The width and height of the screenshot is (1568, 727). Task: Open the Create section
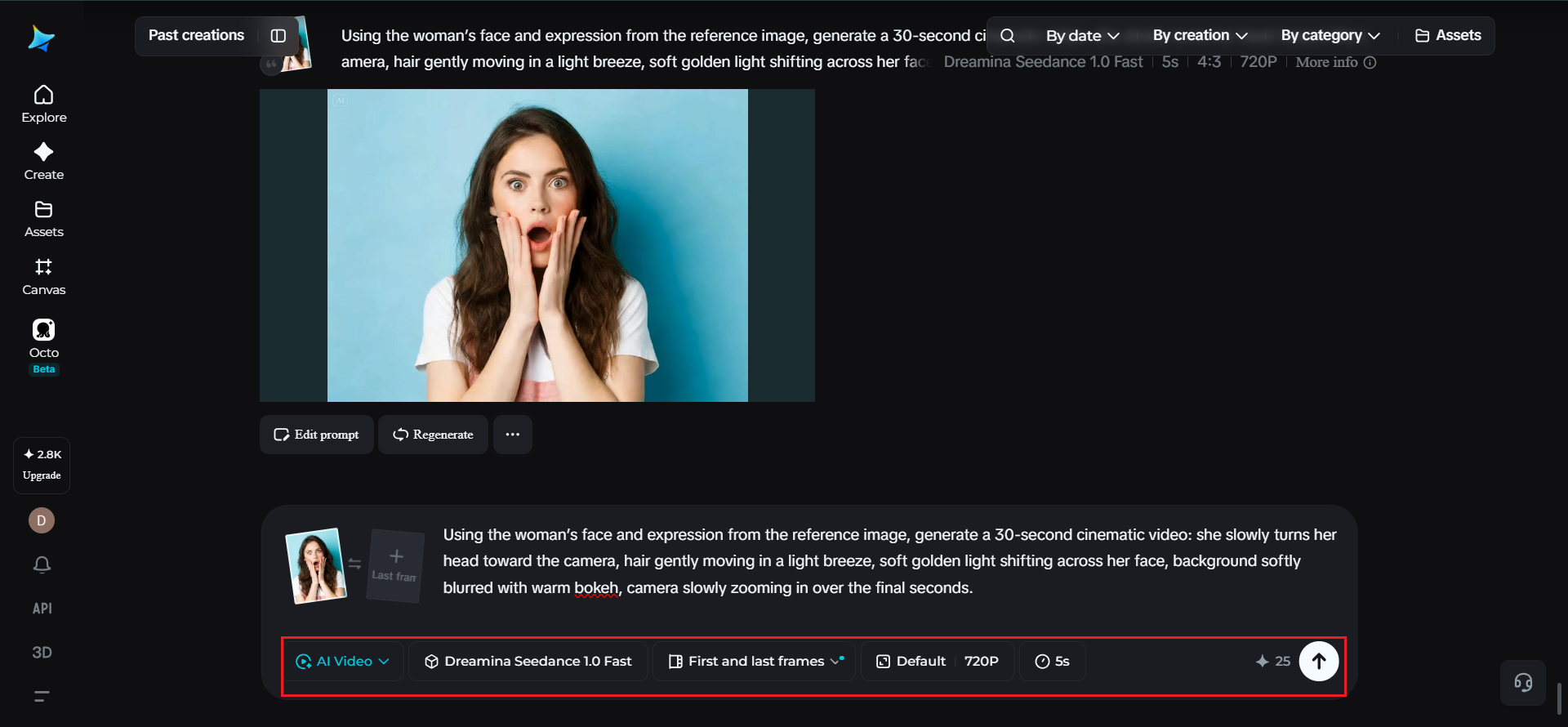point(44,162)
